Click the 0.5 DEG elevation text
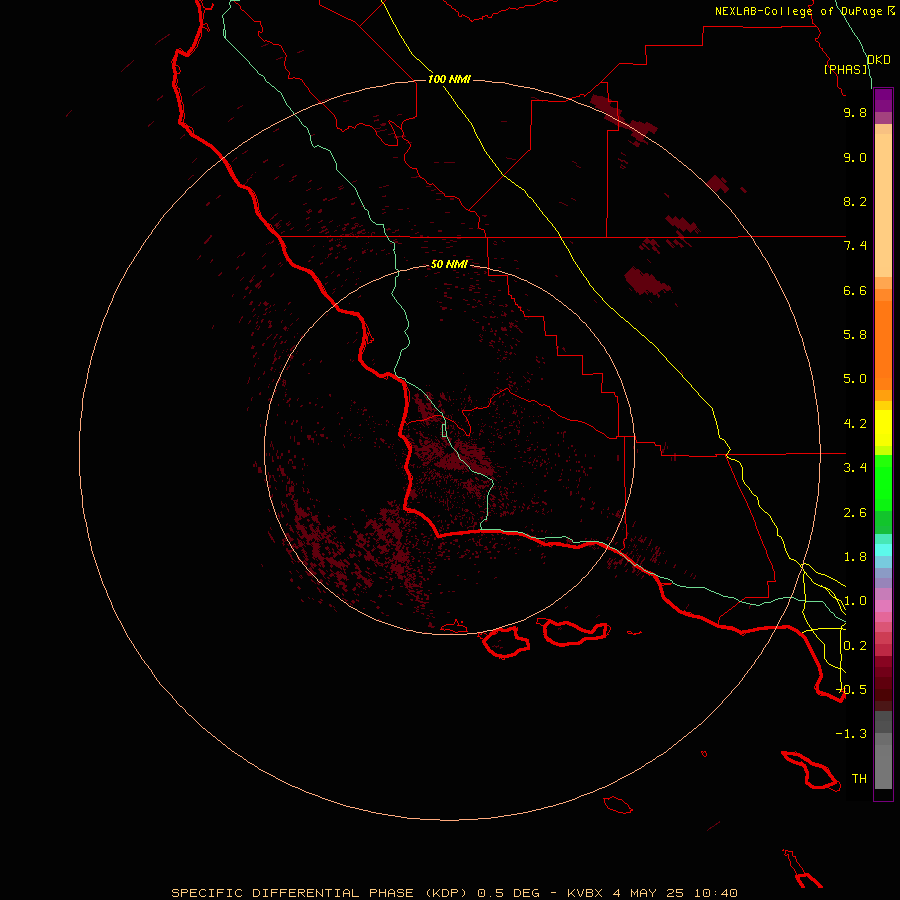The height and width of the screenshot is (900, 900). (509, 893)
